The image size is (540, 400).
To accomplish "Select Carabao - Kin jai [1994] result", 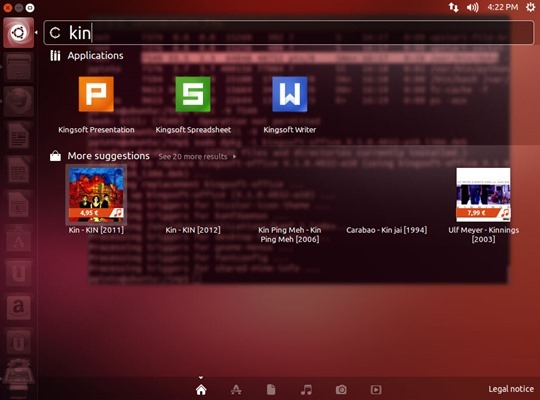I will tap(386, 230).
